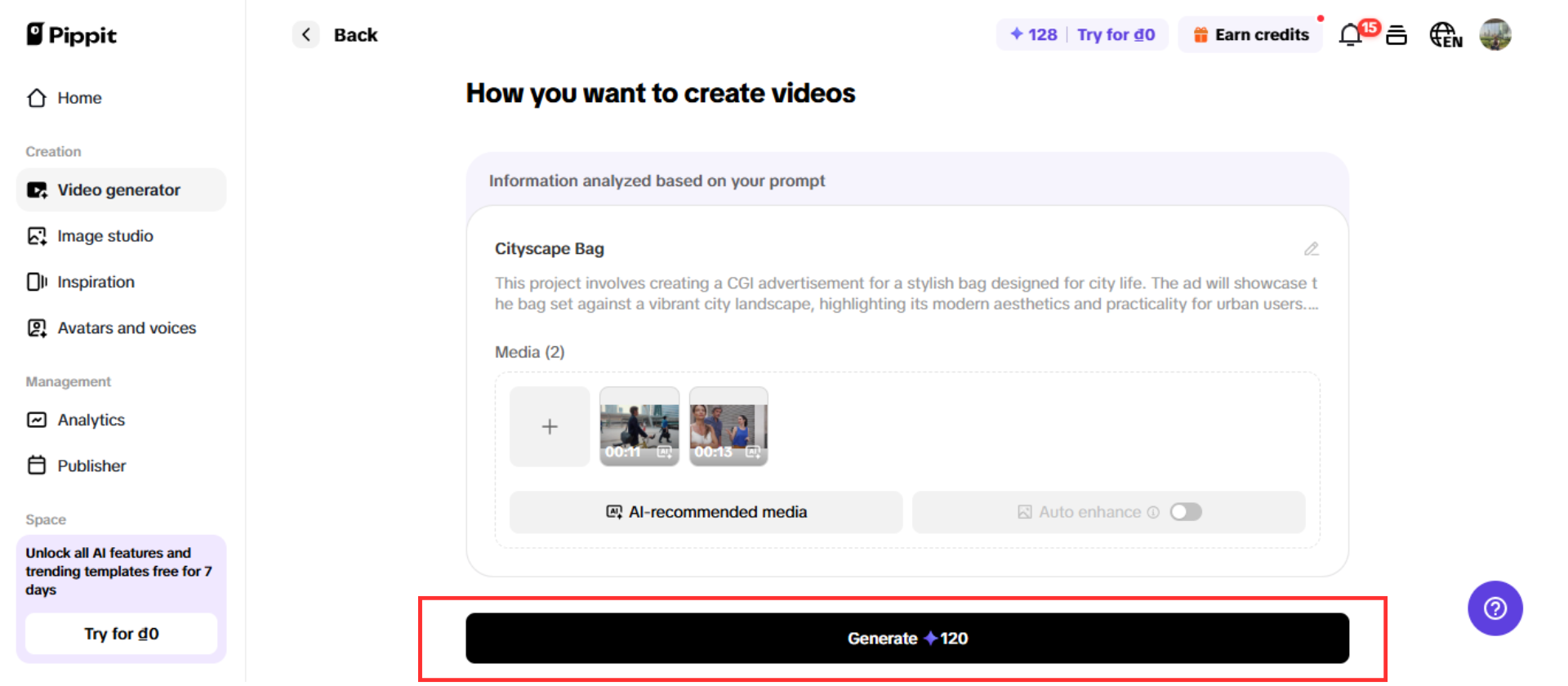Screen dimensions: 1568x686
Task: Click the Analytics chart icon
Action: click(37, 420)
